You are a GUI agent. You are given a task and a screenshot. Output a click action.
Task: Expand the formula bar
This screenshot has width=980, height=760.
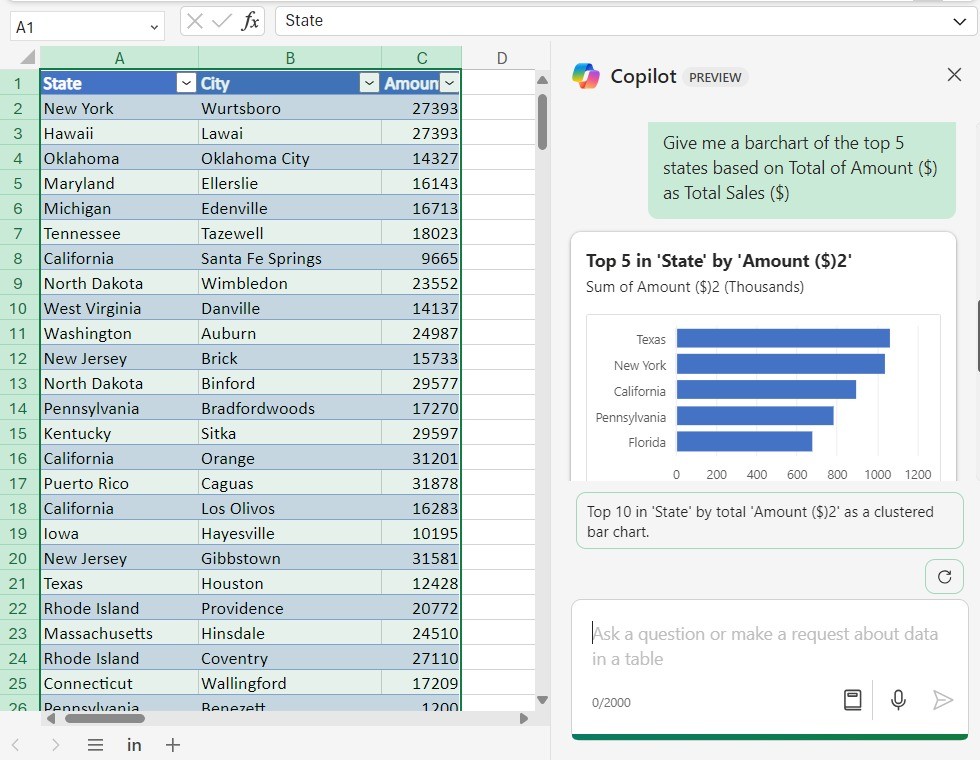pos(959,21)
